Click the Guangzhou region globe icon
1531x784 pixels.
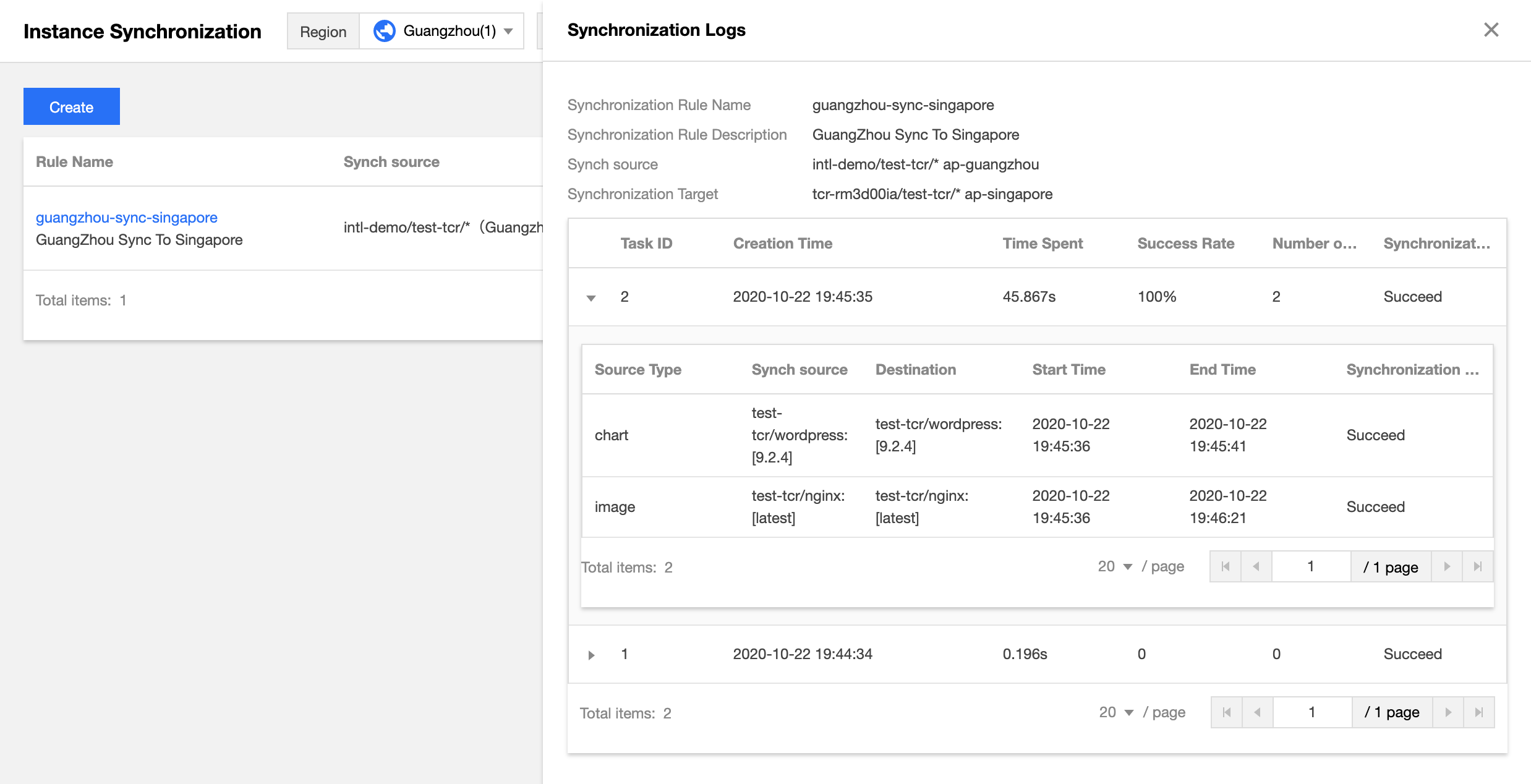click(x=384, y=31)
